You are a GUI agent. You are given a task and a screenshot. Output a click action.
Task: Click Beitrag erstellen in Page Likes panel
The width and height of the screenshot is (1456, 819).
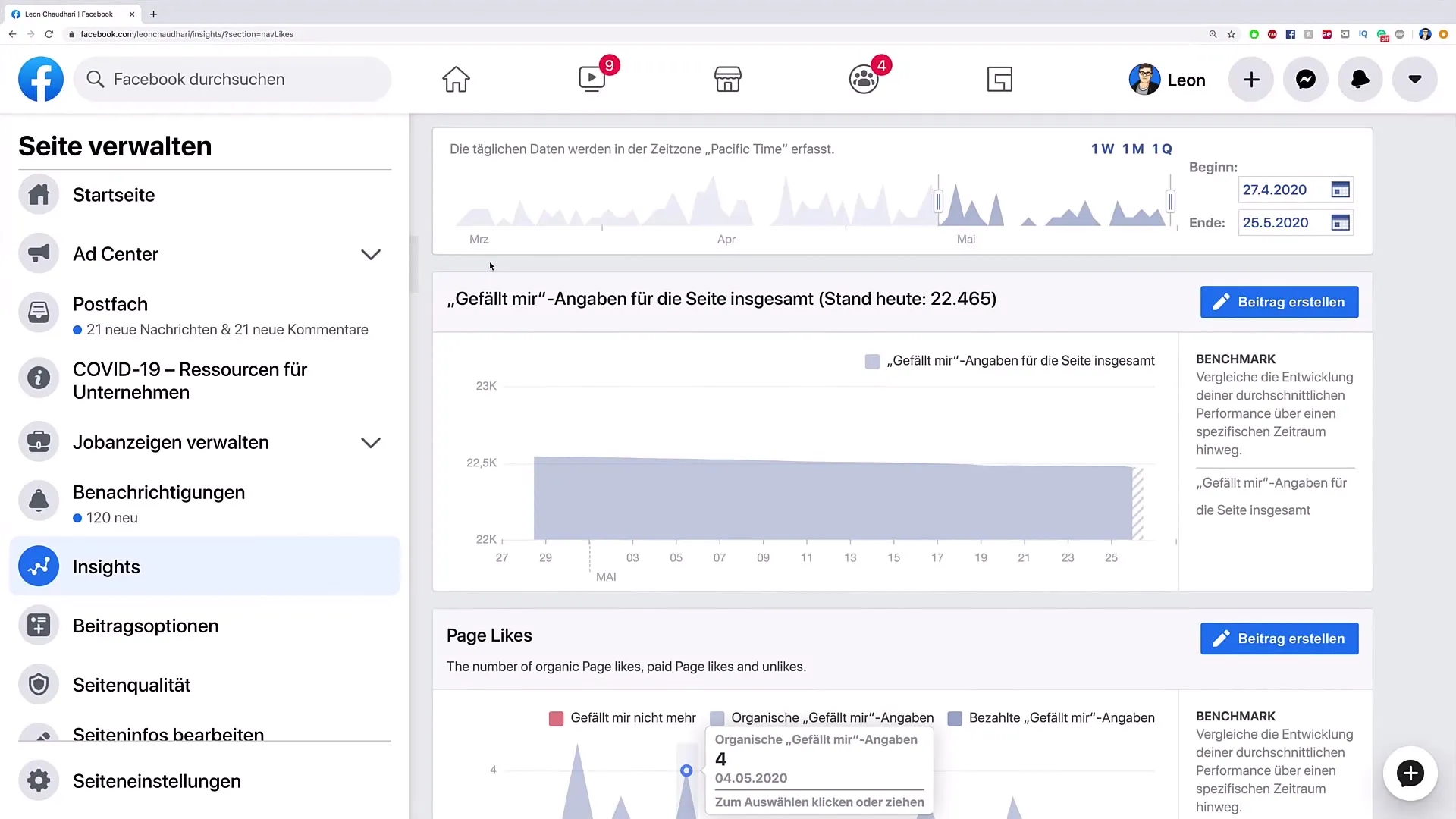(1279, 639)
